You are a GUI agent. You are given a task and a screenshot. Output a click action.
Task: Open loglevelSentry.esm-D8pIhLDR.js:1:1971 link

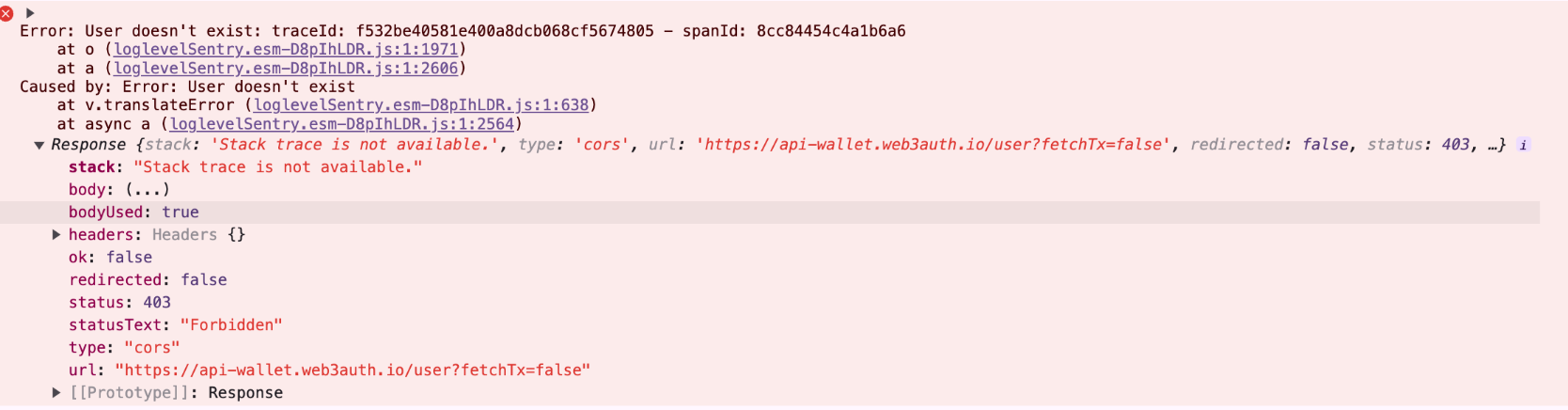coord(286,49)
